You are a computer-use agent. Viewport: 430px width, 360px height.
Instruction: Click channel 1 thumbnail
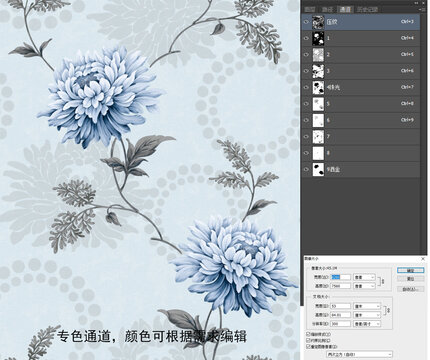(x=318, y=38)
